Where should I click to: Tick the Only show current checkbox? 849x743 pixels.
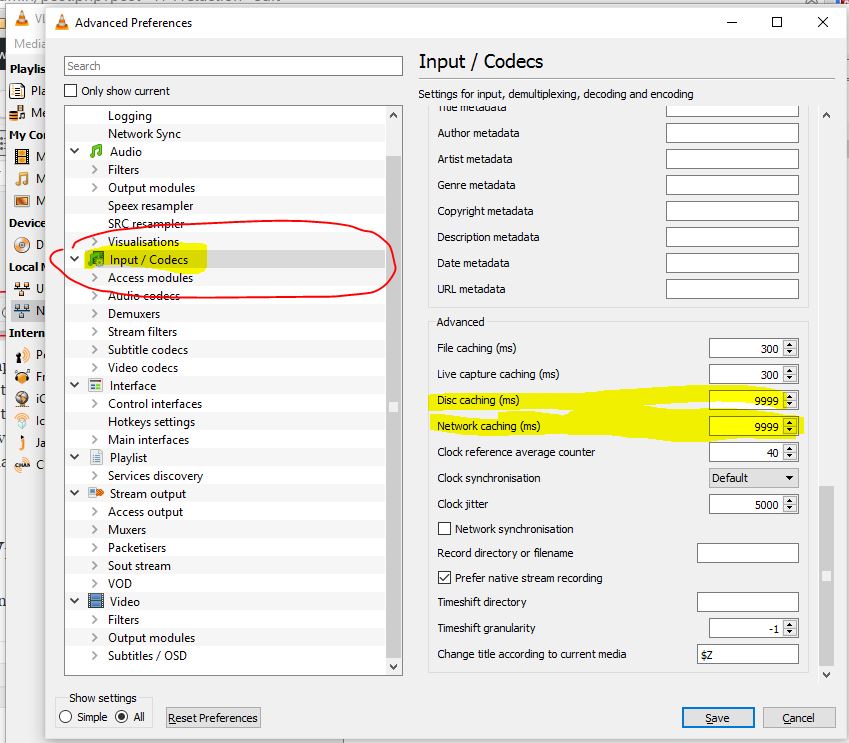click(71, 91)
